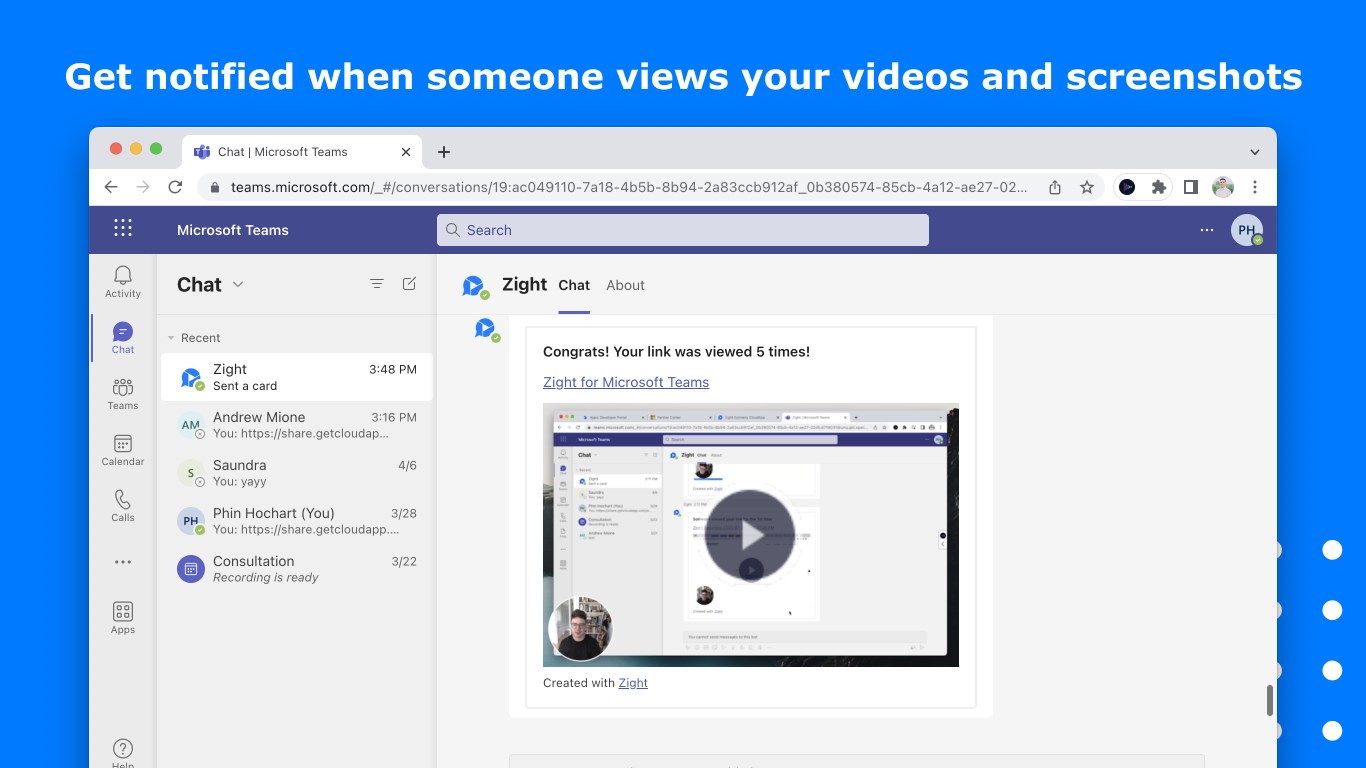Click the chat pane scrollbar thumb
Viewport: 1366px width, 768px height.
pyautogui.click(x=1270, y=701)
